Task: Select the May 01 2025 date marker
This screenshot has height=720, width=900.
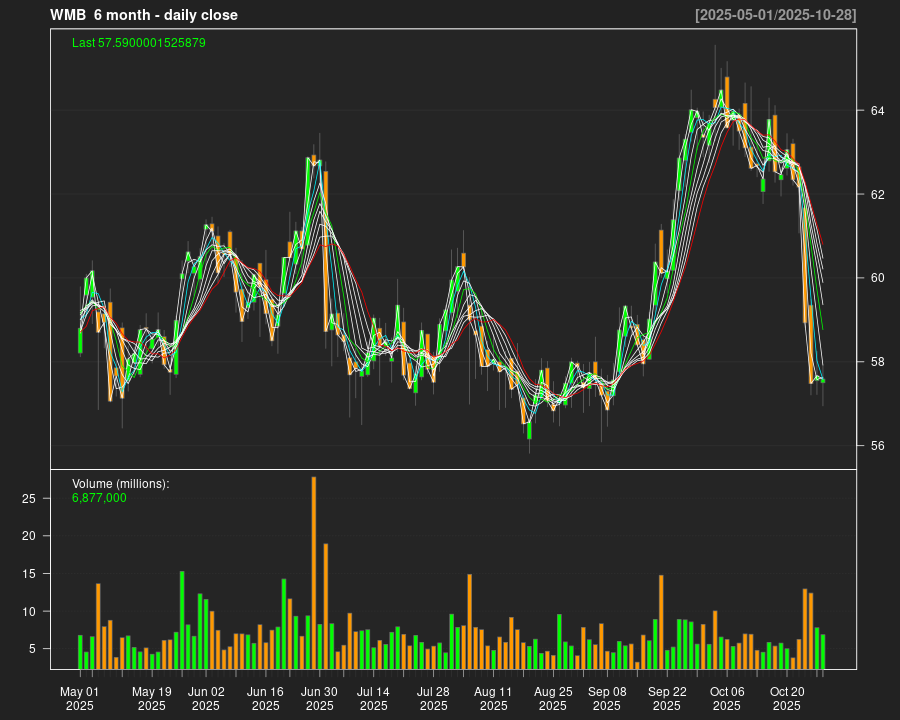Action: [x=80, y=698]
